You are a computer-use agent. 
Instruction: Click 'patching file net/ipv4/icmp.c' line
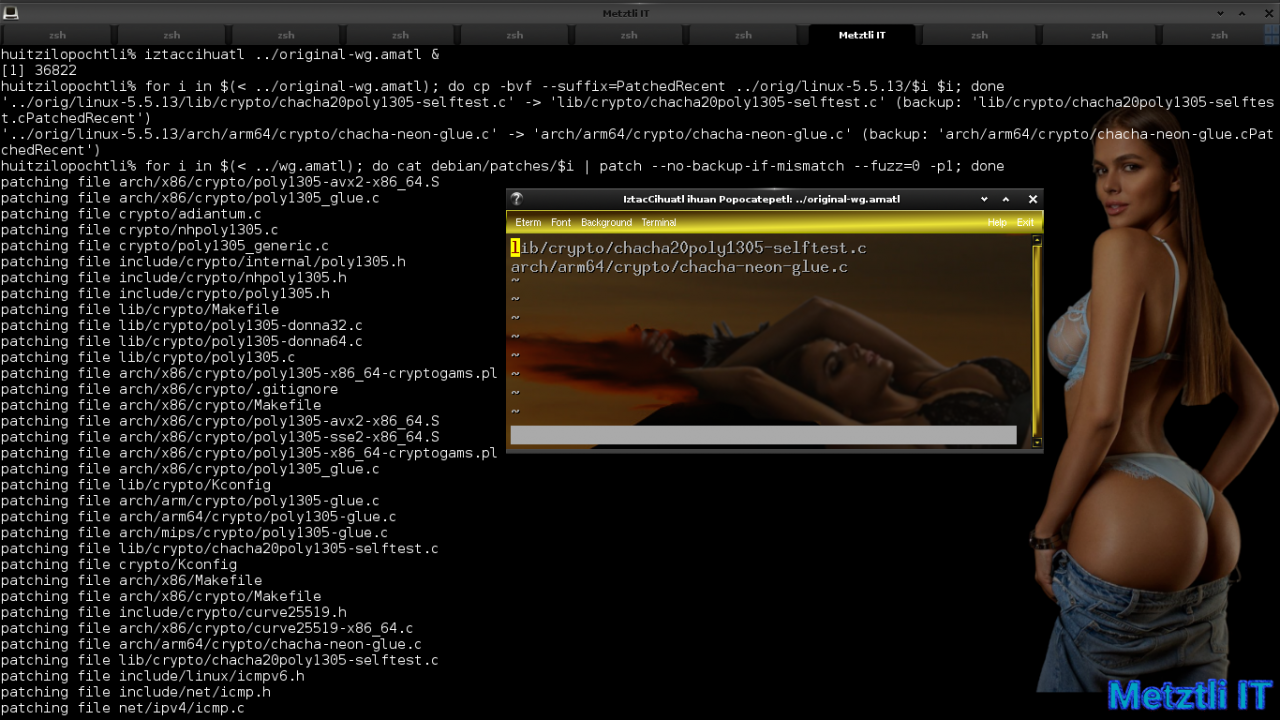tap(123, 708)
